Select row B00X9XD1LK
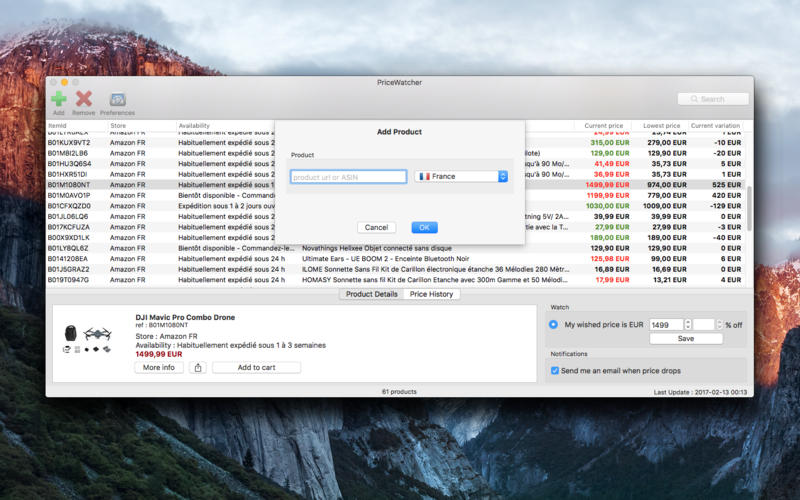Image resolution: width=800 pixels, height=500 pixels. (x=395, y=237)
